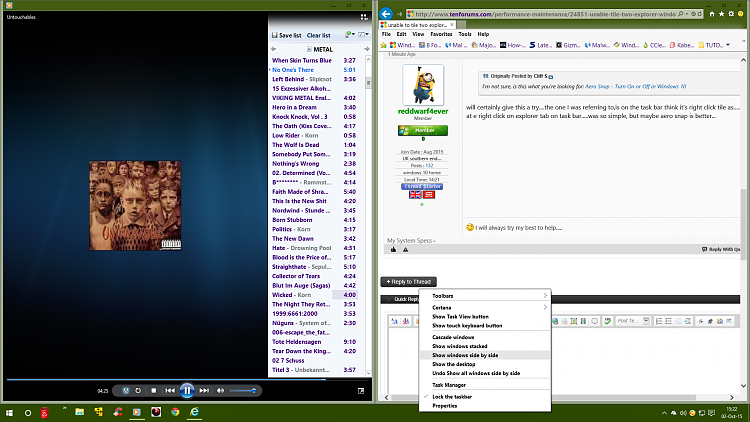This screenshot has width=750, height=422.
Task: Pause playback in the media player
Action: tap(187, 390)
